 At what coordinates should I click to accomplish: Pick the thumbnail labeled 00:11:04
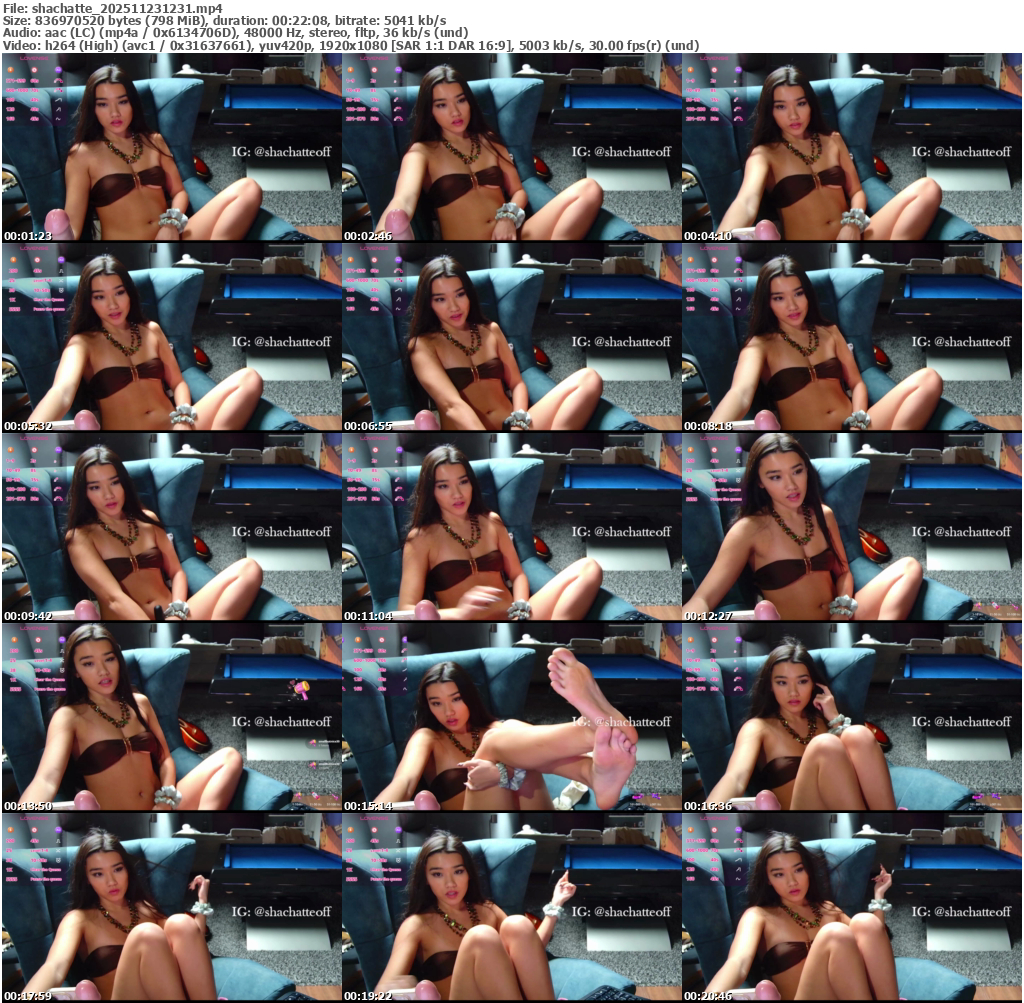click(x=512, y=527)
